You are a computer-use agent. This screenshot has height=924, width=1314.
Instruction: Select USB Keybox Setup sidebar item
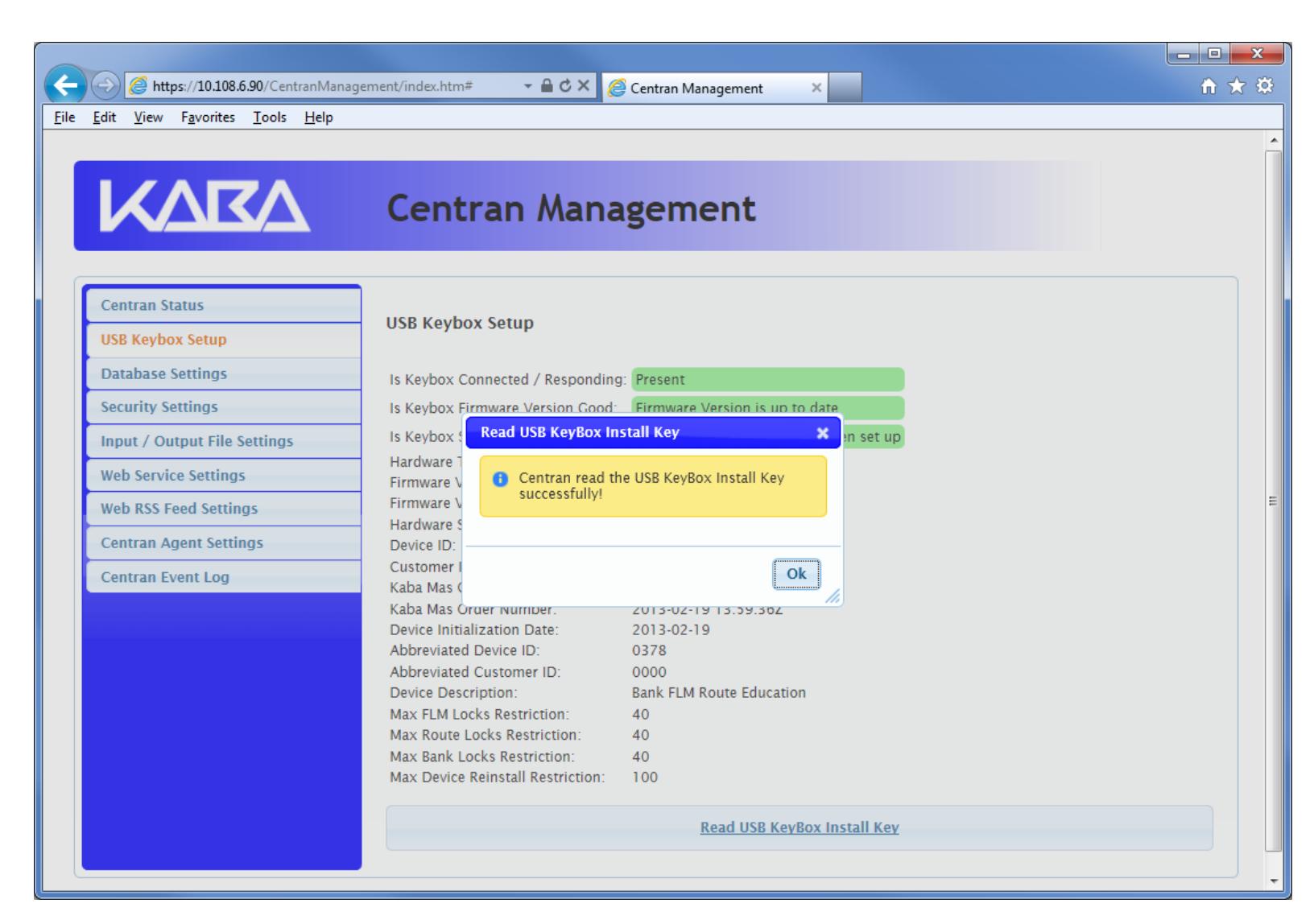(222, 340)
